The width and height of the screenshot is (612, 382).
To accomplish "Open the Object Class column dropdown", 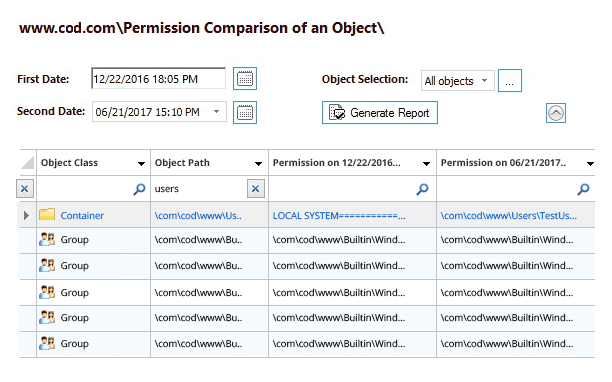I will coord(141,164).
